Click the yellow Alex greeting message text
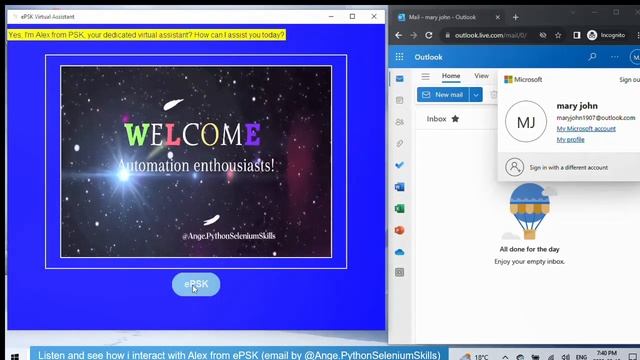Viewport: 640px width, 360px height. click(146, 35)
